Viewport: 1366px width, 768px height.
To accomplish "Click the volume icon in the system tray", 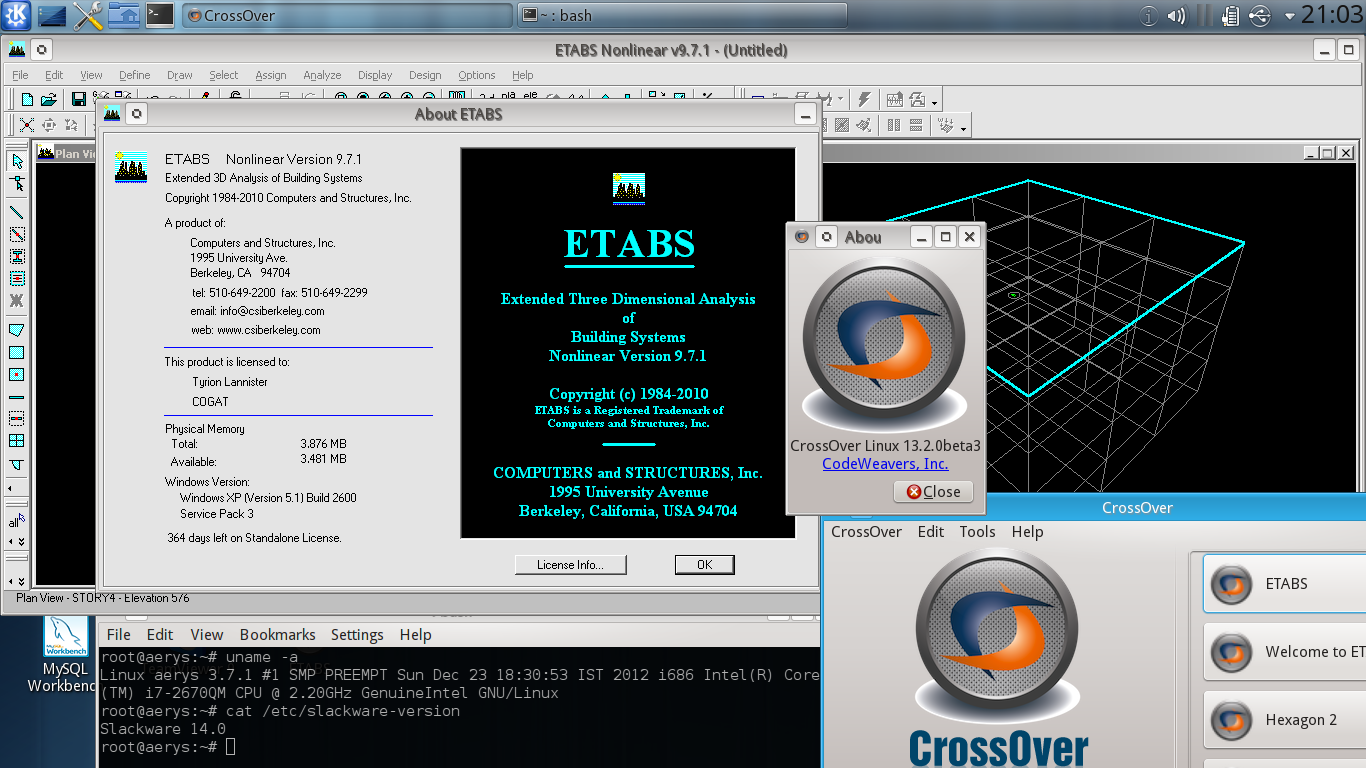I will tap(1176, 15).
